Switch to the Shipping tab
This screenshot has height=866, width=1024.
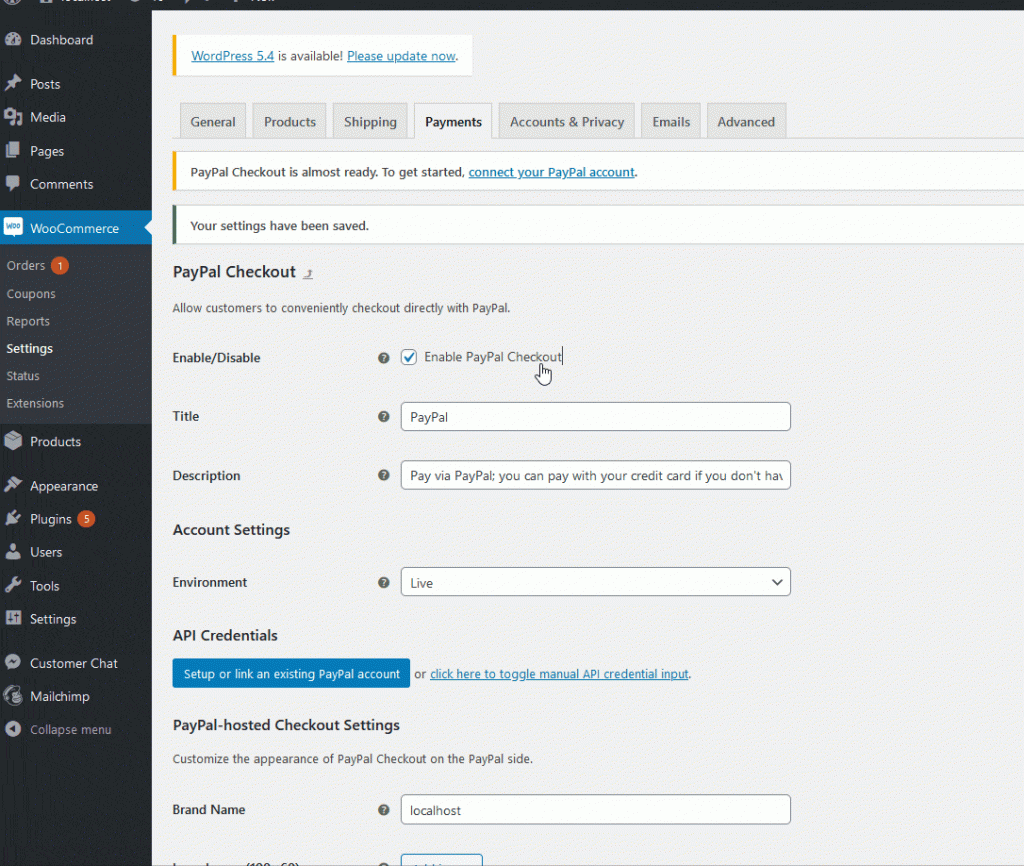tap(370, 121)
